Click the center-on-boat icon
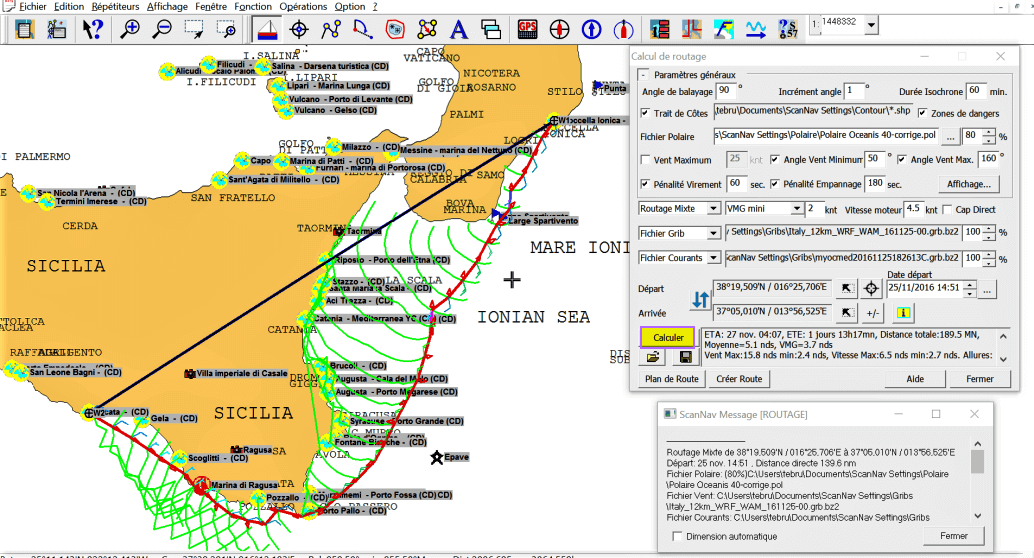Image resolution: width=1034 pixels, height=558 pixels. click(623, 29)
